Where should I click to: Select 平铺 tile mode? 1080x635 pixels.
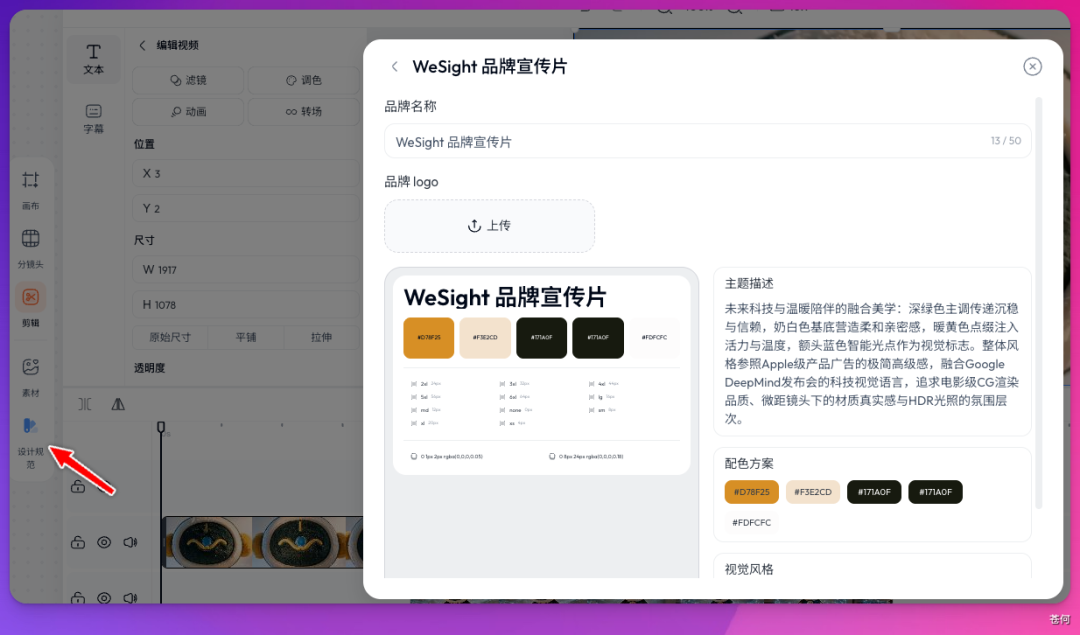pos(246,337)
